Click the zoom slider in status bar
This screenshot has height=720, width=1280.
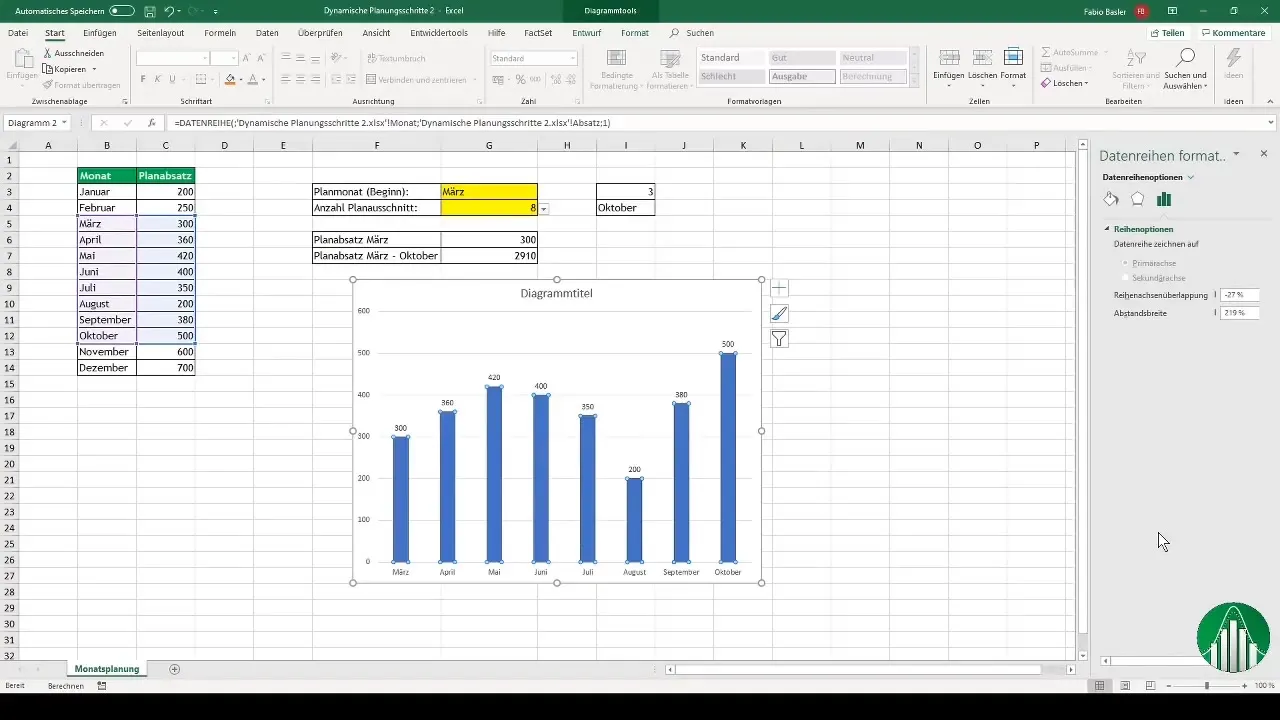[x=1207, y=686]
